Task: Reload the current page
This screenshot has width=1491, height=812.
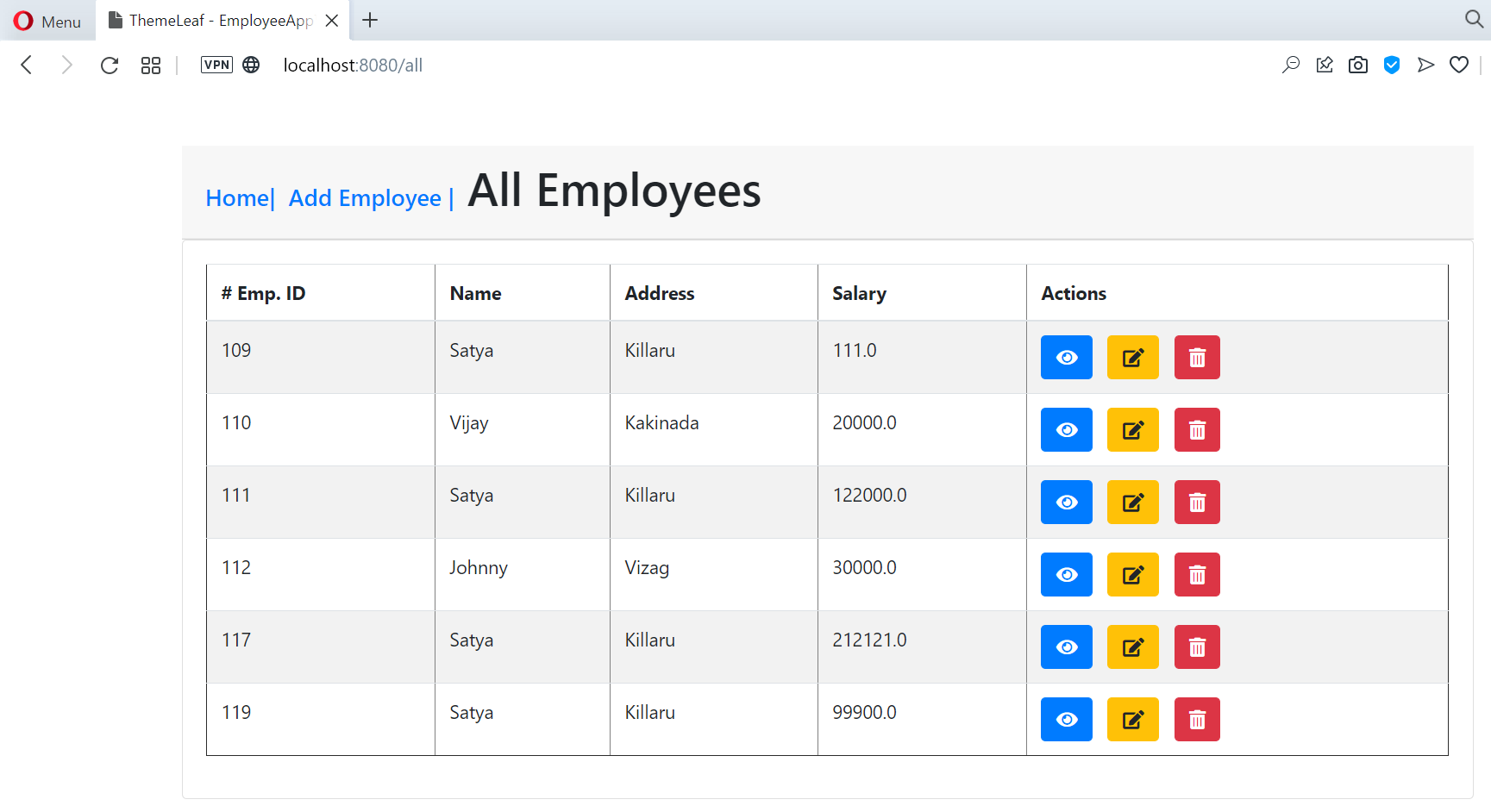Action: pyautogui.click(x=110, y=66)
